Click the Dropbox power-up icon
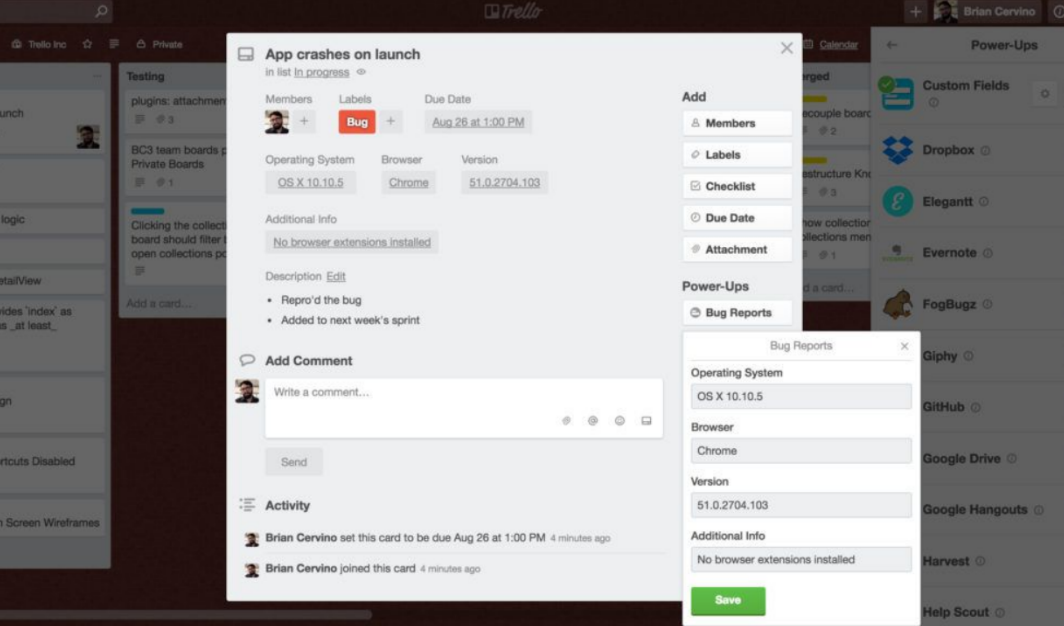Image resolution: width=1064 pixels, height=626 pixels. (897, 150)
